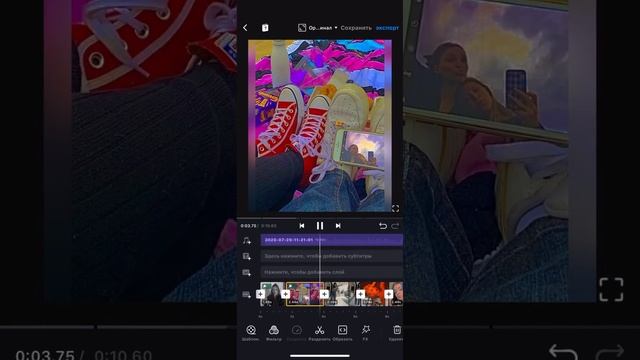Image resolution: width=640 pixels, height=360 pixels.
Task: Select the highlighted sneakers clip
Action: click(x=305, y=294)
